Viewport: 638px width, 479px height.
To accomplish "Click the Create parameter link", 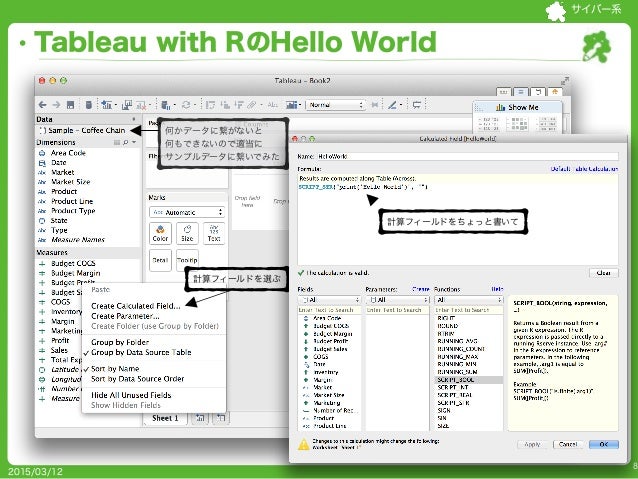I will pos(421,289).
